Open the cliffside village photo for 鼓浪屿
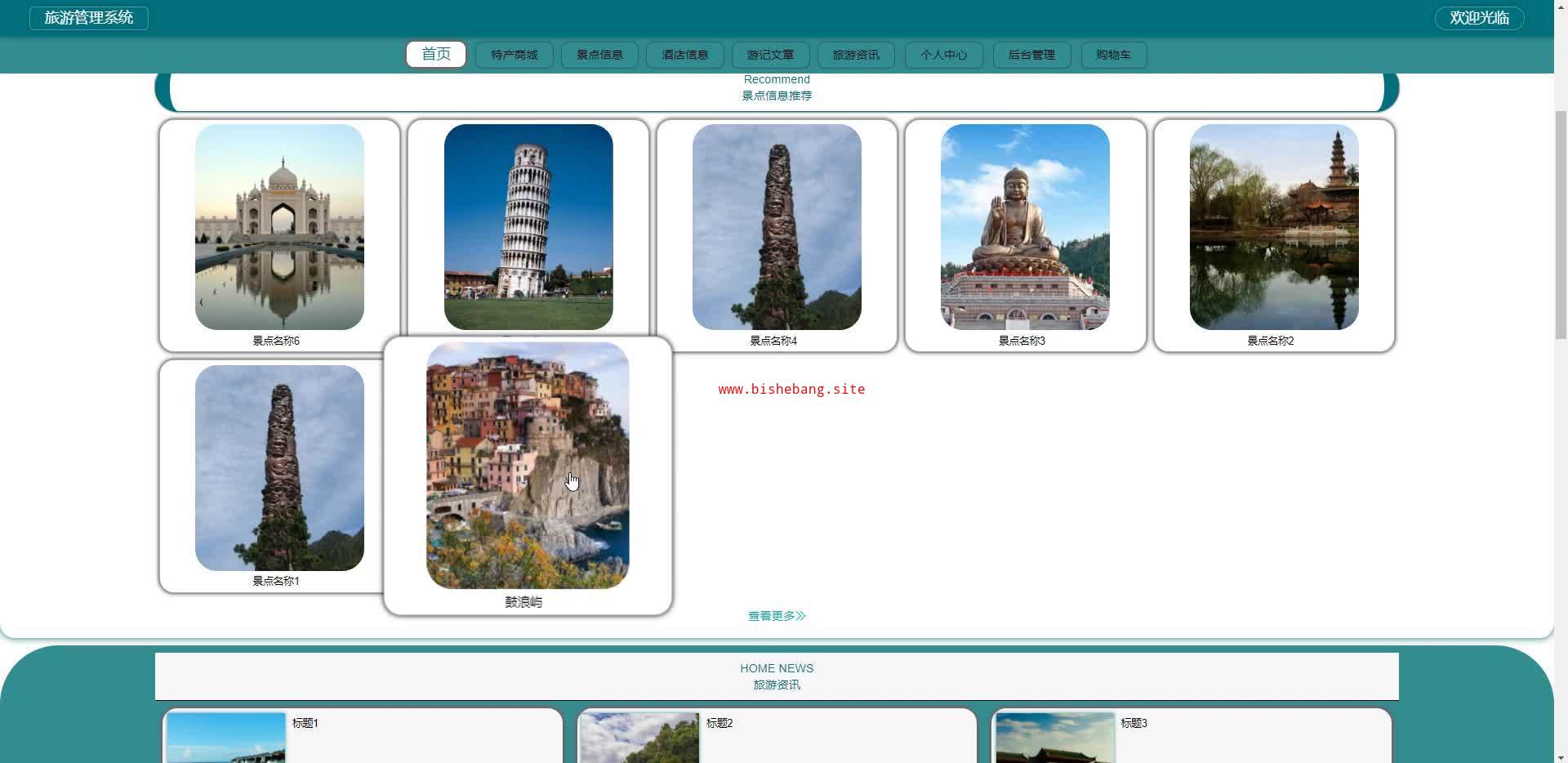 click(528, 466)
